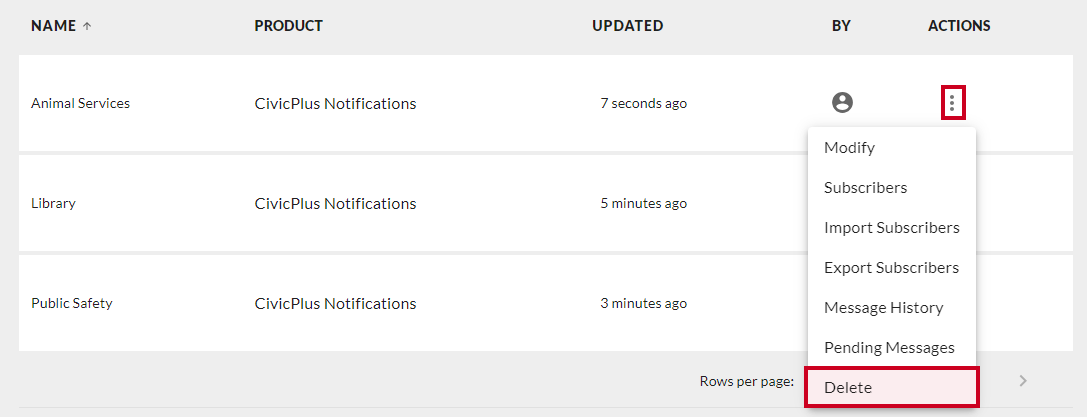Screen dimensions: 1087x417
Task: Sort list by UPDATED column header
Action: [x=627, y=26]
